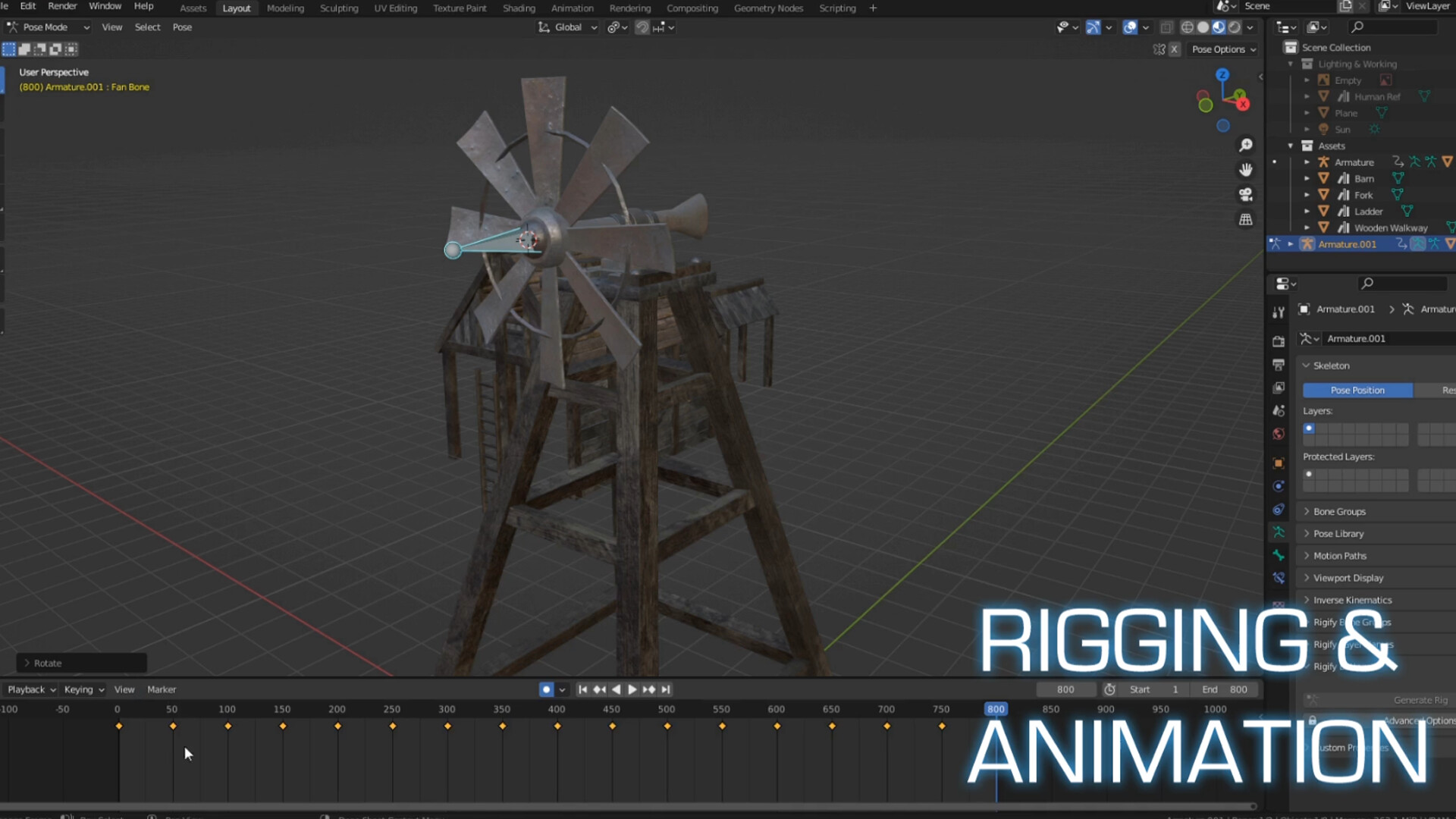Click the timeline horizontal scrollbar
Viewport: 1456px width, 819px height.
tap(628, 806)
